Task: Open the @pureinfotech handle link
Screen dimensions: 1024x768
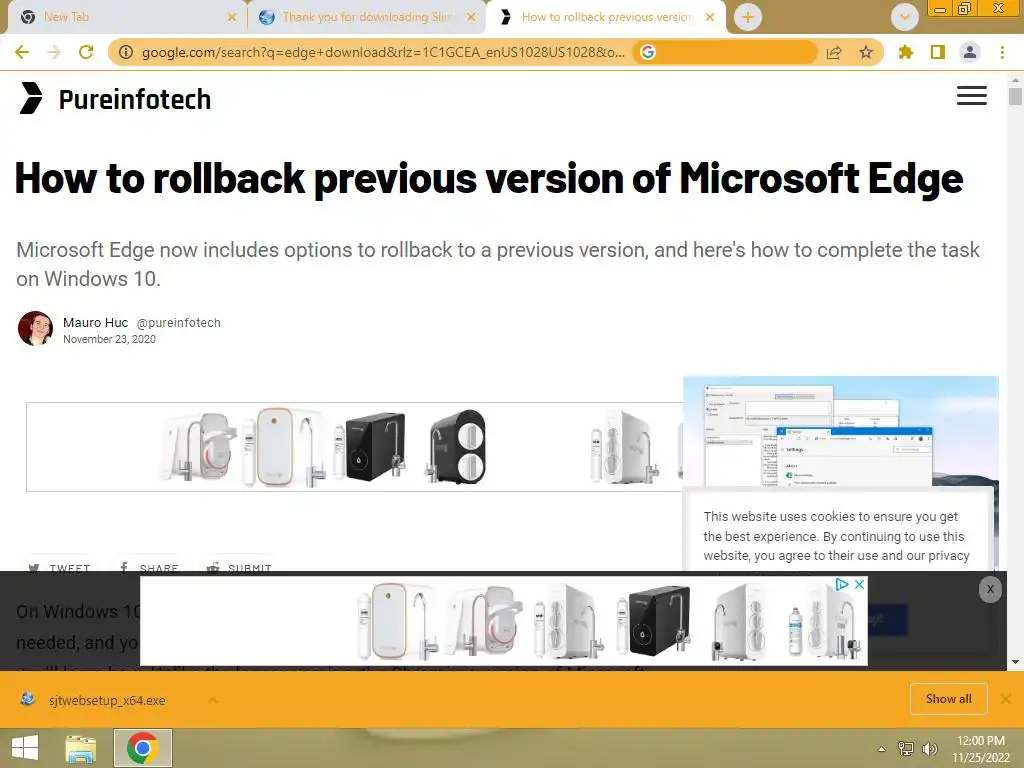Action: click(178, 323)
